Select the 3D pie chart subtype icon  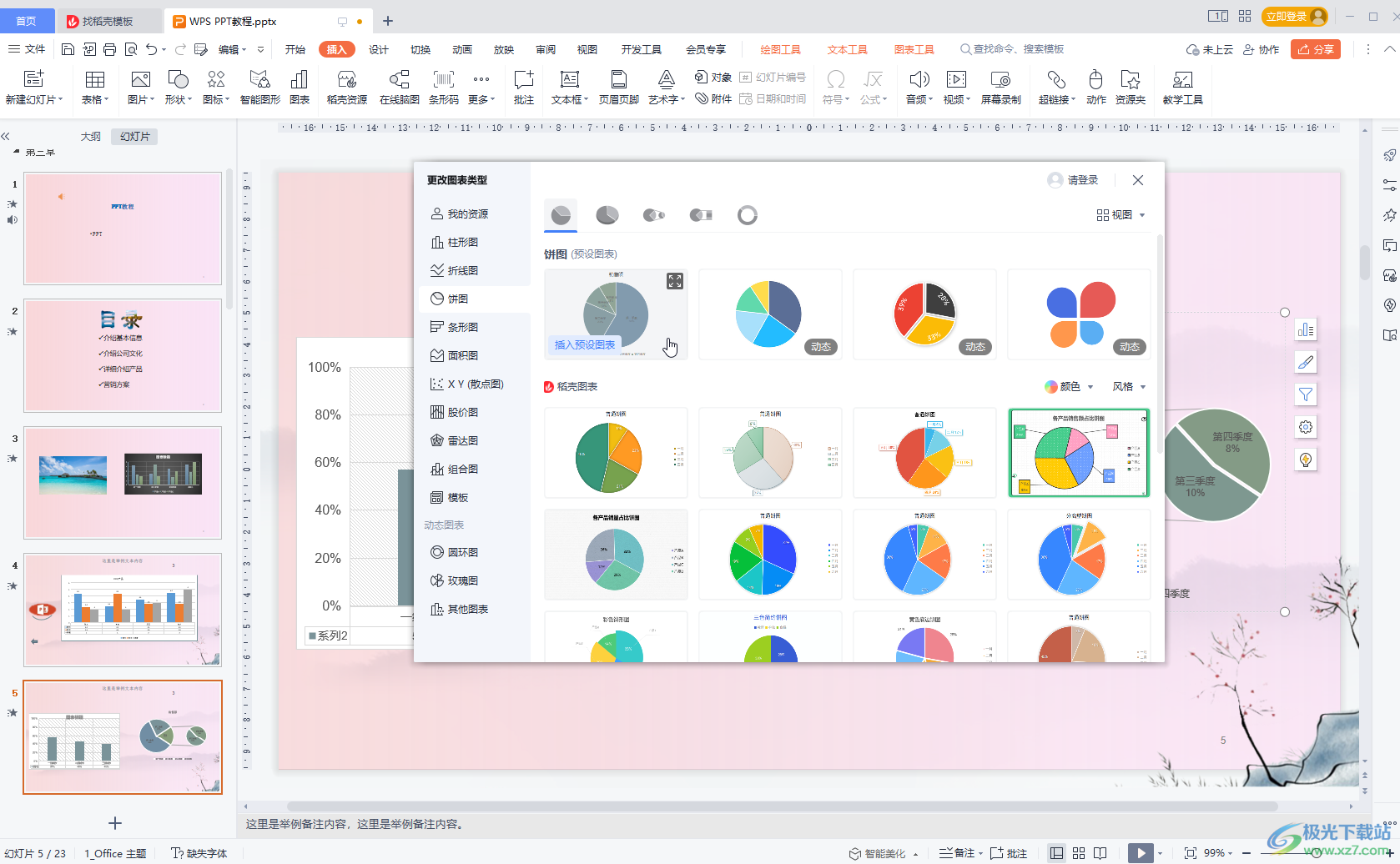point(607,215)
